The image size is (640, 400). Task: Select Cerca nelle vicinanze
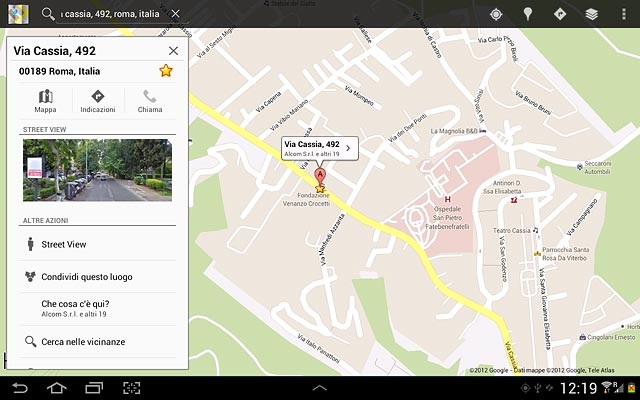(x=97, y=342)
